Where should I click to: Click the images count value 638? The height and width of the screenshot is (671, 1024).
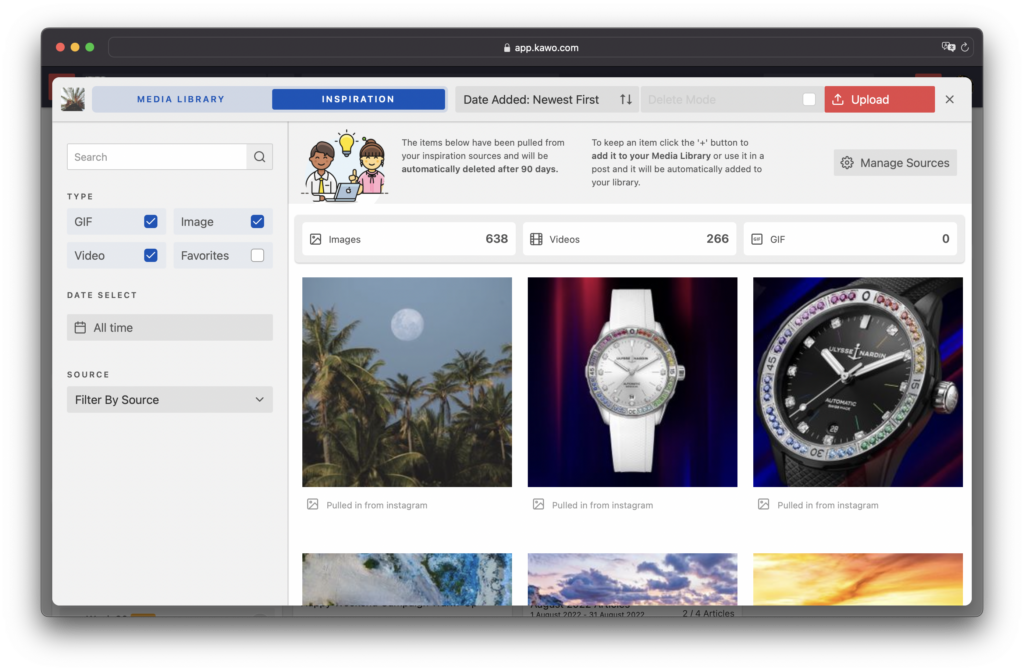pos(496,239)
